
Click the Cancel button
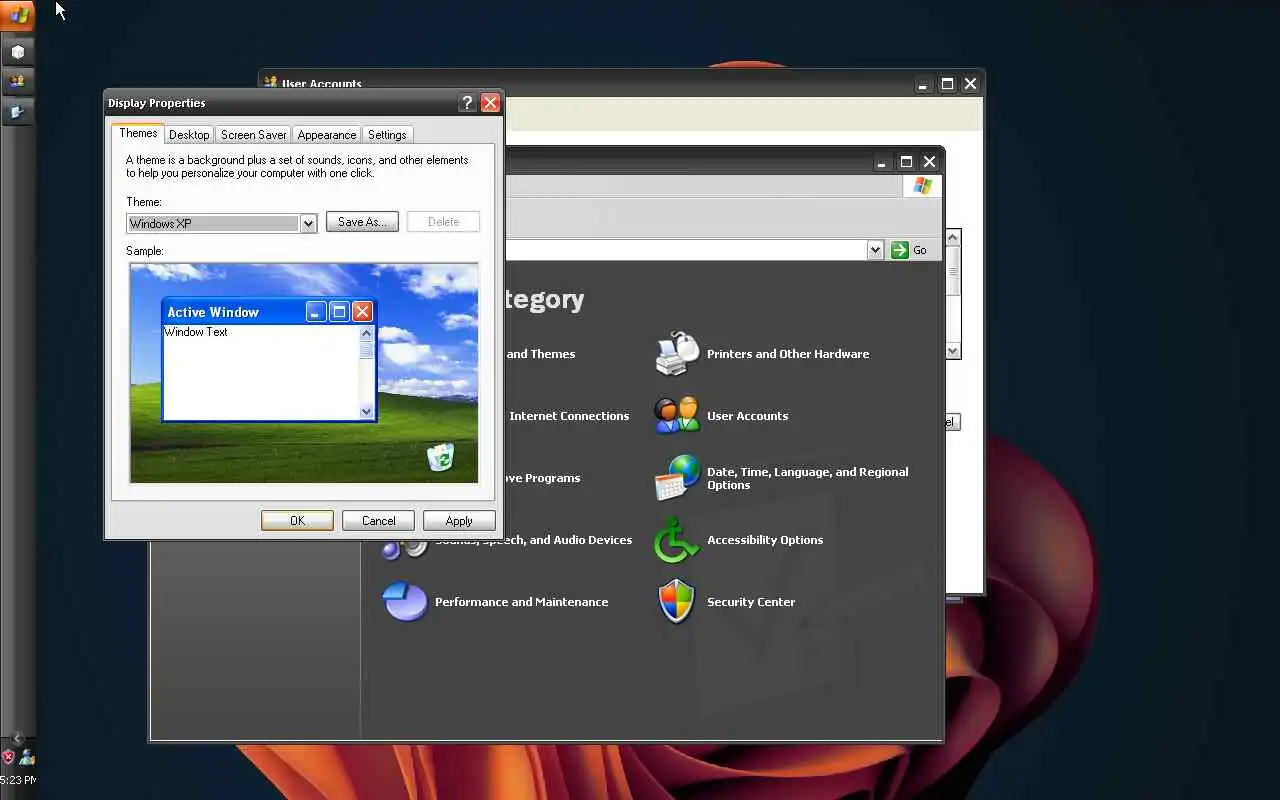[378, 521]
